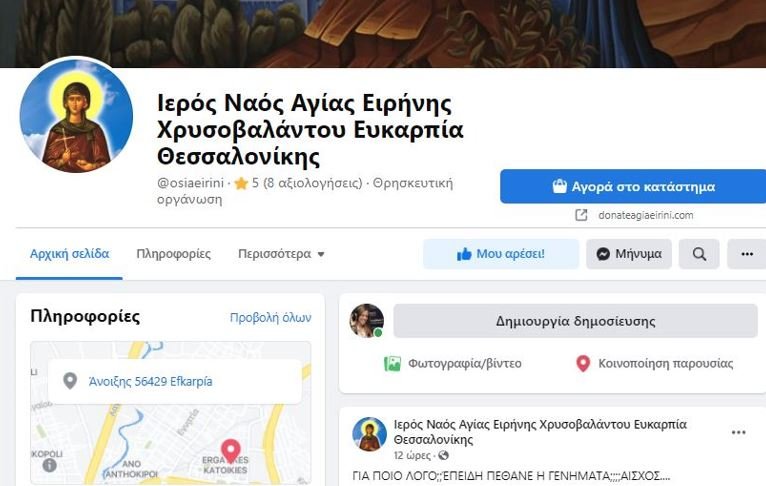Open the post's three-dots options menu
766x486 pixels.
pyautogui.click(x=739, y=432)
